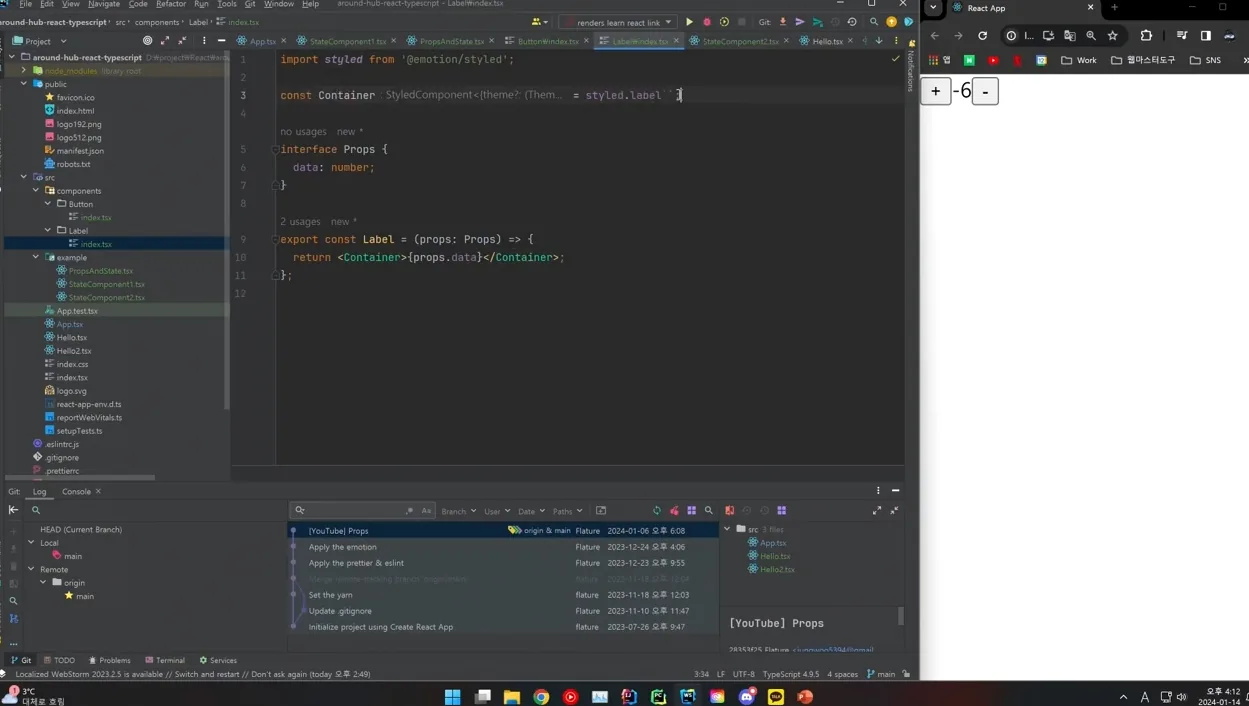Open the Problems tool window tab
The height and width of the screenshot is (706, 1249).
[110, 660]
